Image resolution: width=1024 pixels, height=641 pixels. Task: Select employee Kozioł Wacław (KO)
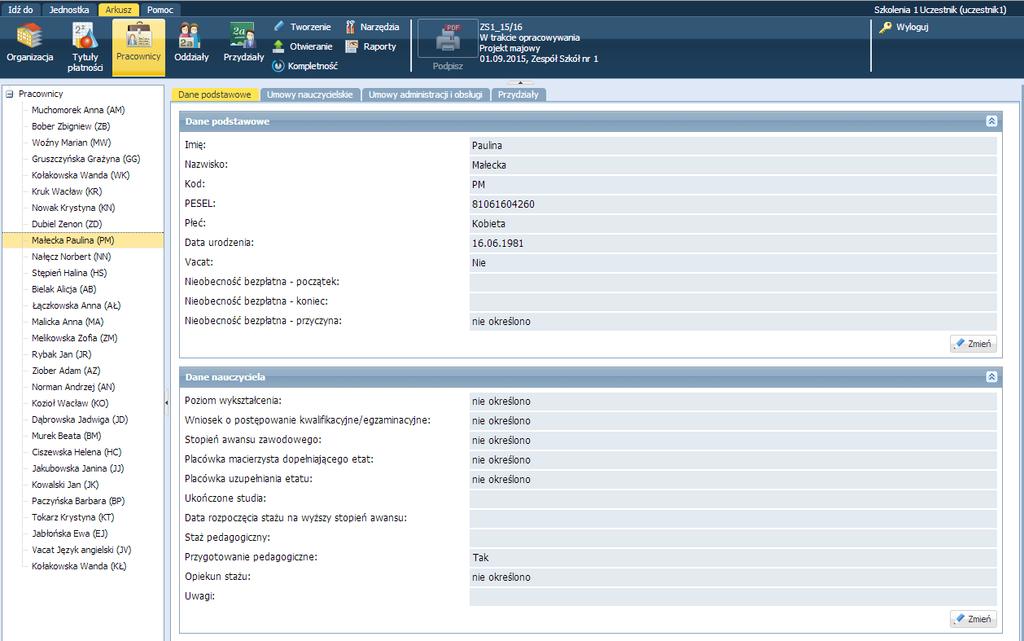pyautogui.click(x=70, y=404)
